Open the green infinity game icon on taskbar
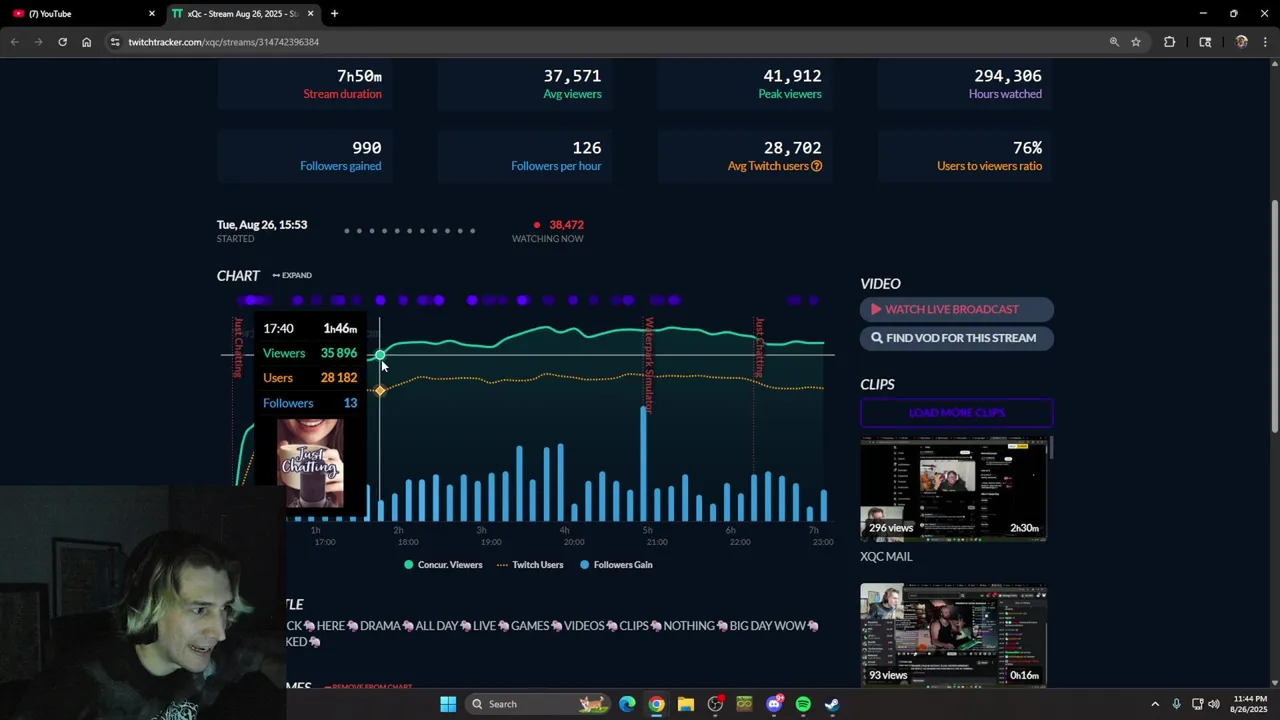Image resolution: width=1280 pixels, height=720 pixels. click(744, 704)
